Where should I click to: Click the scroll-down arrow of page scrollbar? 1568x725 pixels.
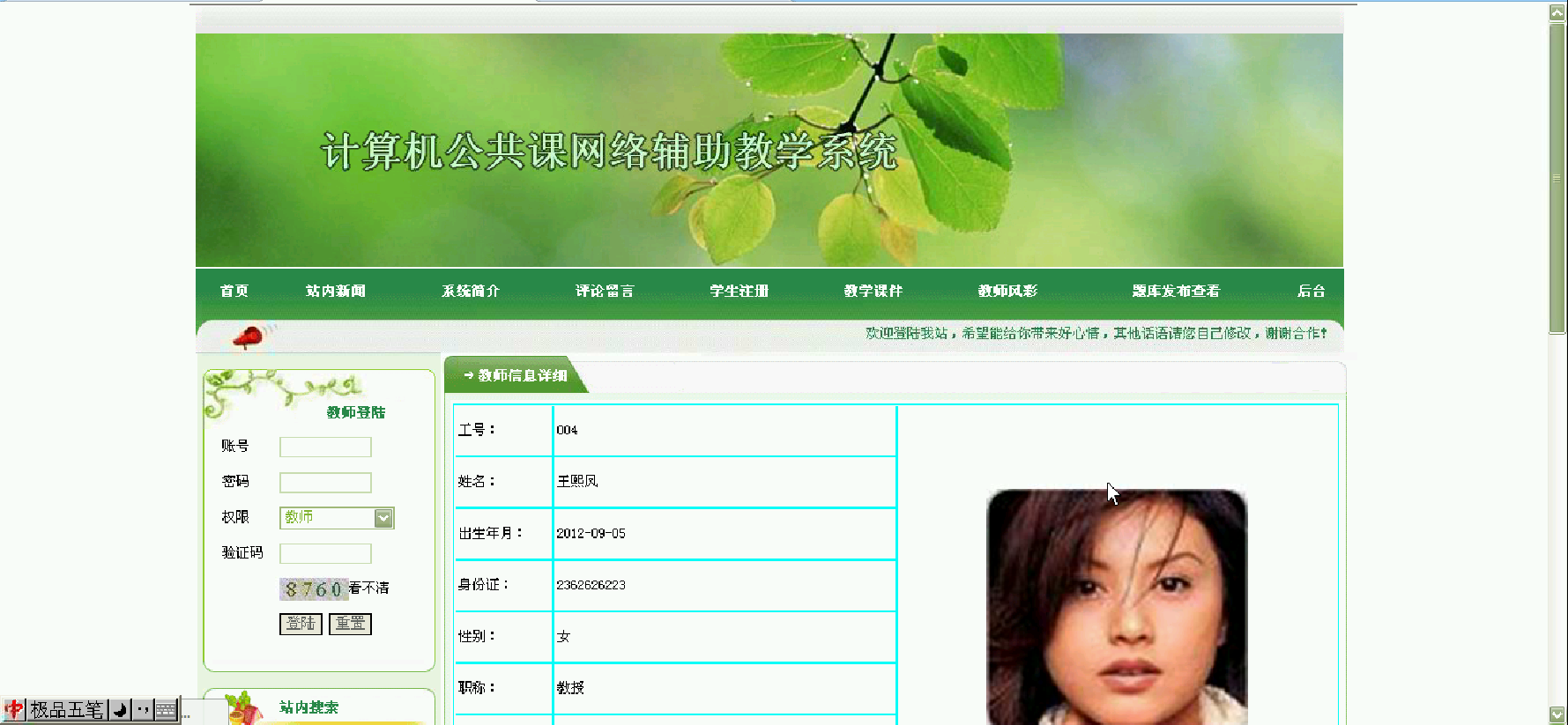point(1557,714)
